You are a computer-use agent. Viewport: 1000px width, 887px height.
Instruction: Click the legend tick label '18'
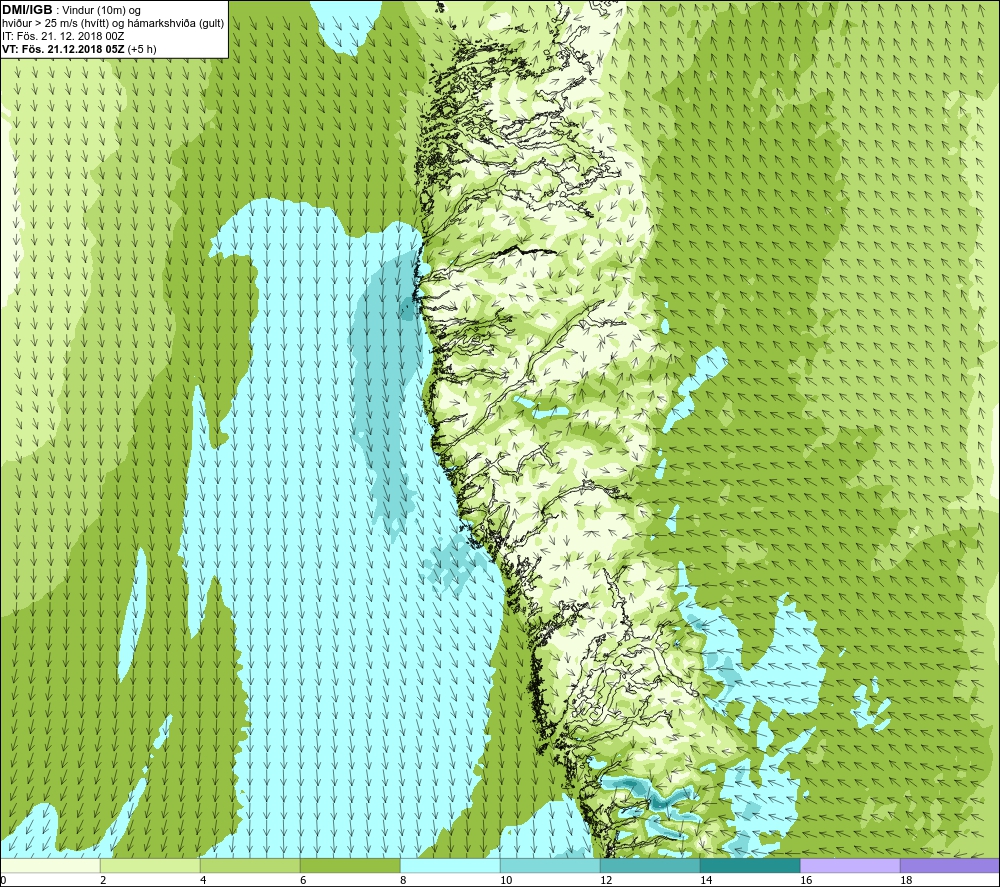[x=906, y=881]
